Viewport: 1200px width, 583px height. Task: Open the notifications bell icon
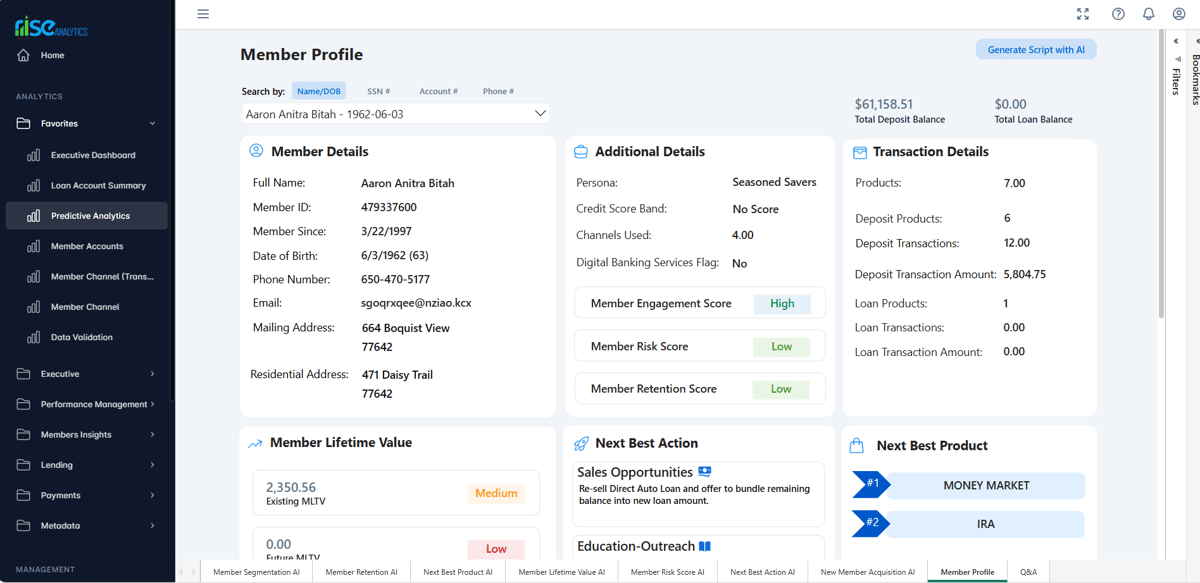click(1149, 14)
